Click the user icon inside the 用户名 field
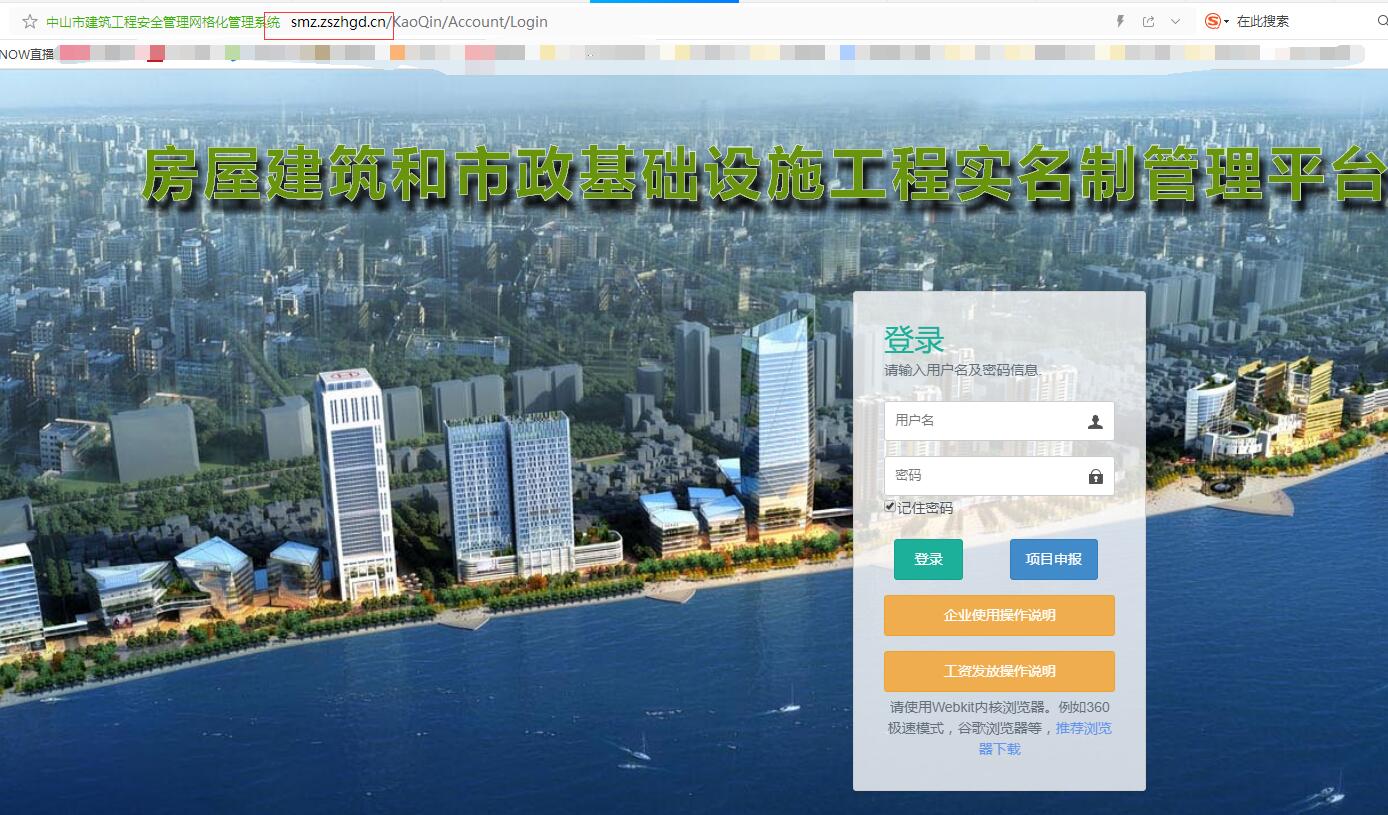This screenshot has width=1388, height=815. pyautogui.click(x=1095, y=420)
